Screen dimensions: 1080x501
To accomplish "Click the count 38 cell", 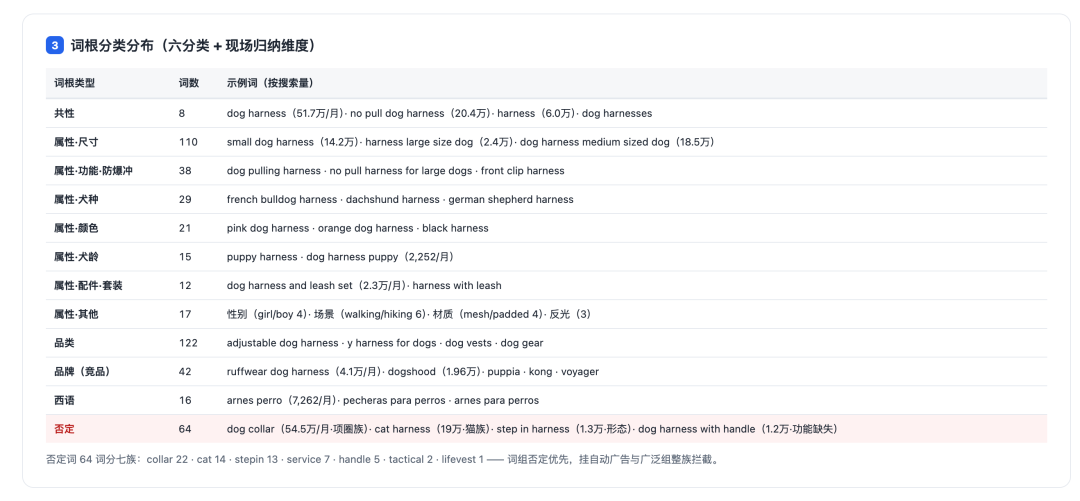I will [x=185, y=171].
